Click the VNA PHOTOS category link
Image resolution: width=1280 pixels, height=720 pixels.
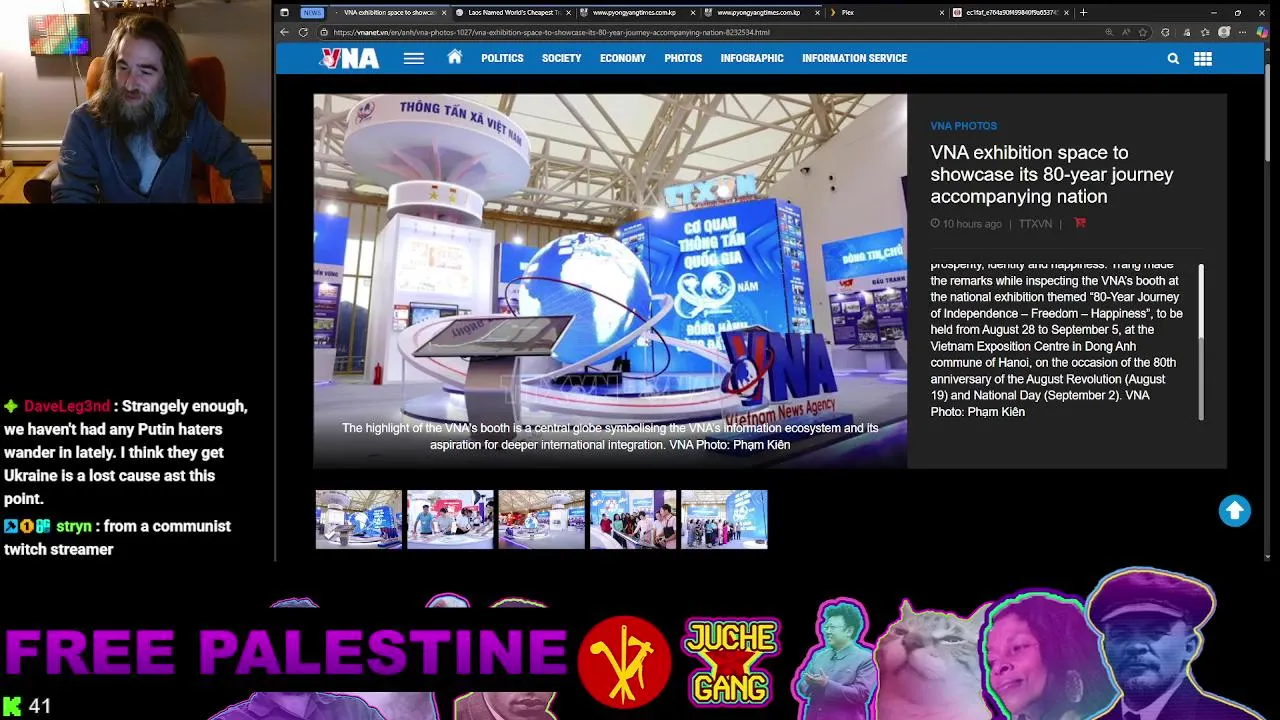(x=963, y=126)
